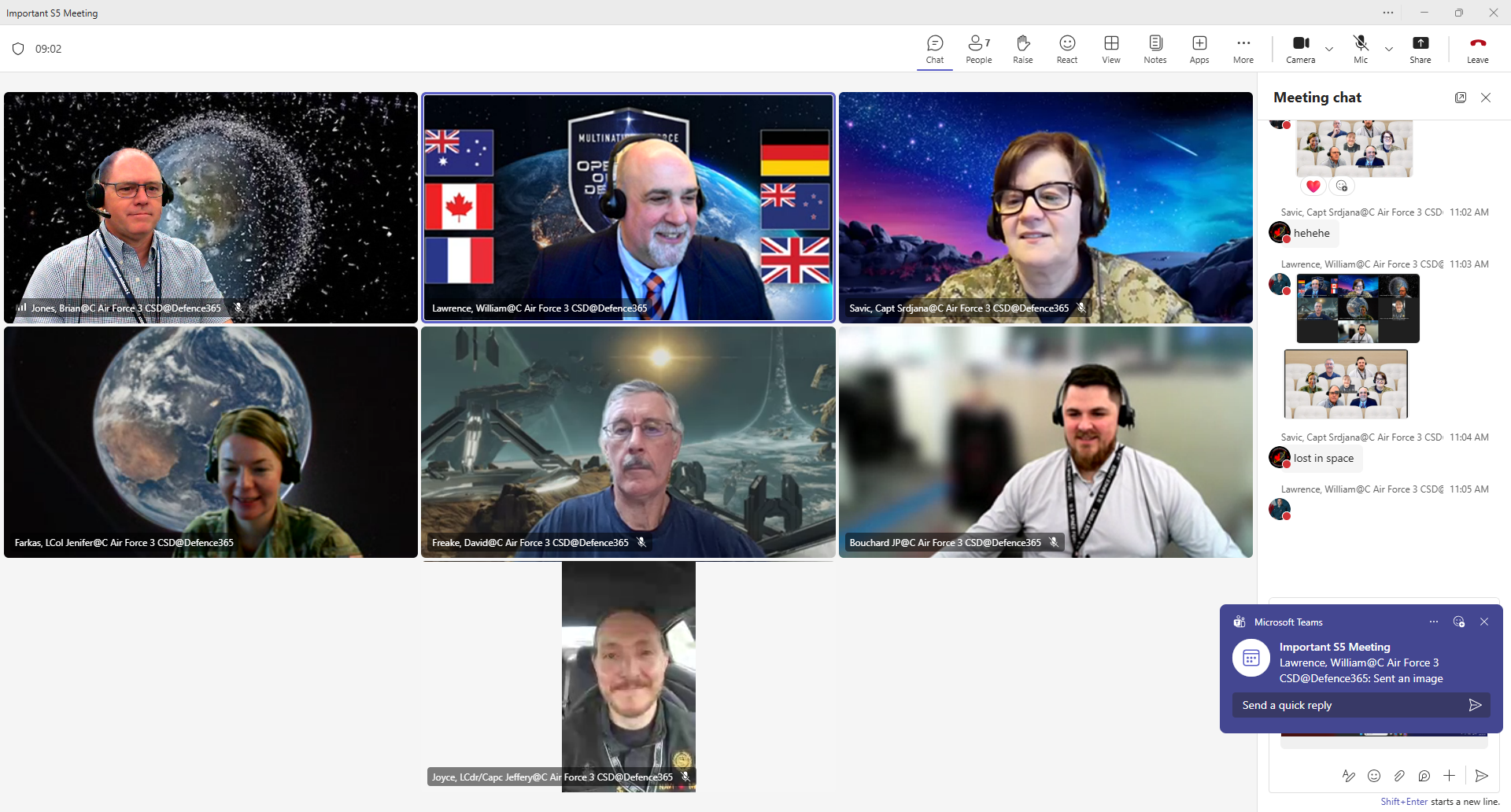
Task: Leave the meeting
Action: pos(1477,49)
